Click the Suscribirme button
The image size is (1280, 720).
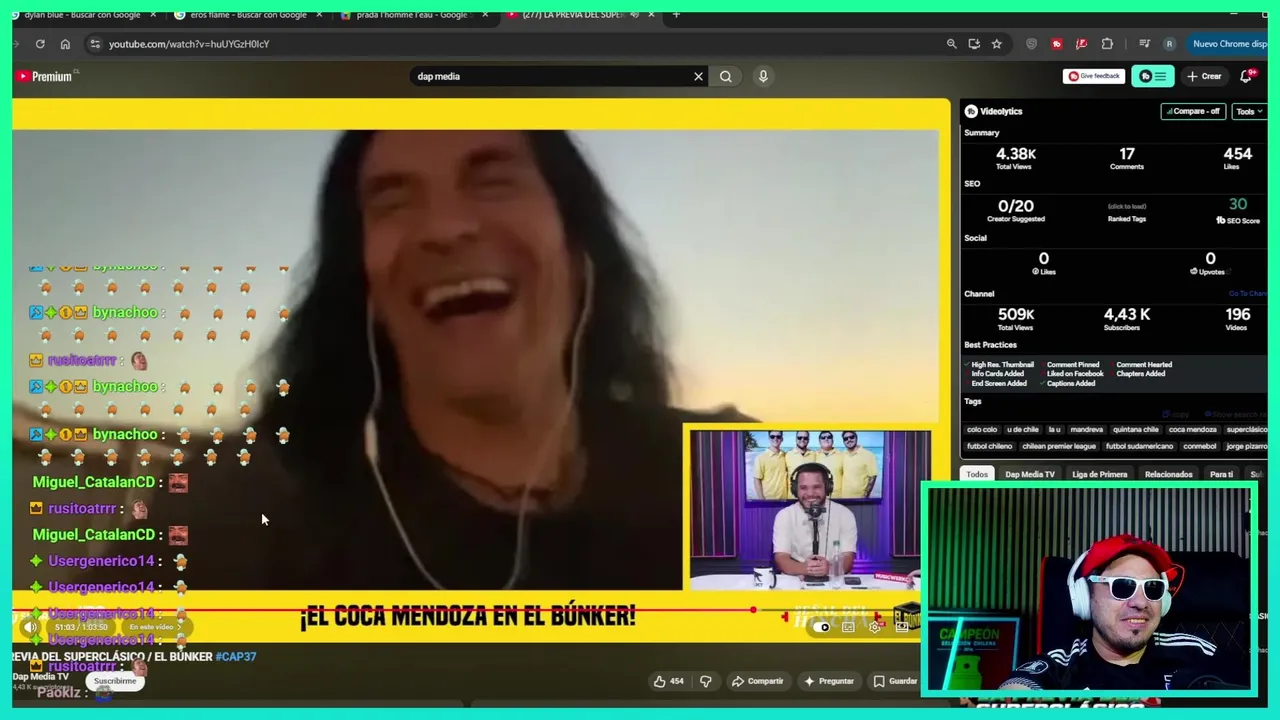point(115,681)
